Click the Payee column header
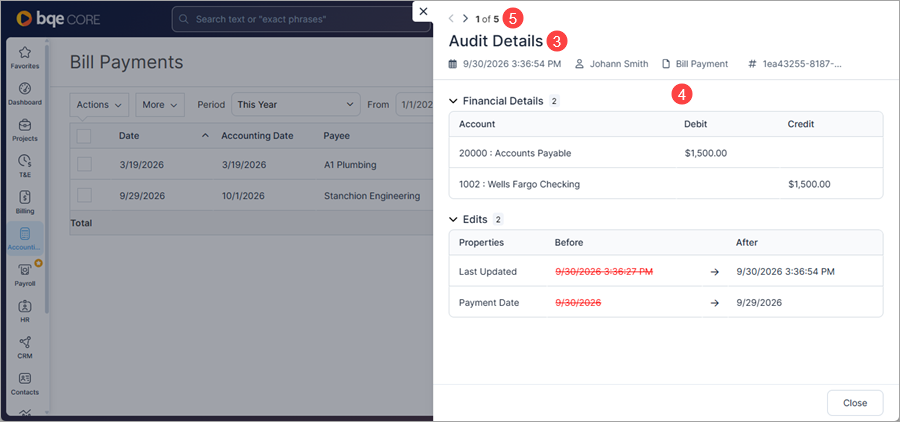Viewport: 900px width, 422px height. coord(337,136)
